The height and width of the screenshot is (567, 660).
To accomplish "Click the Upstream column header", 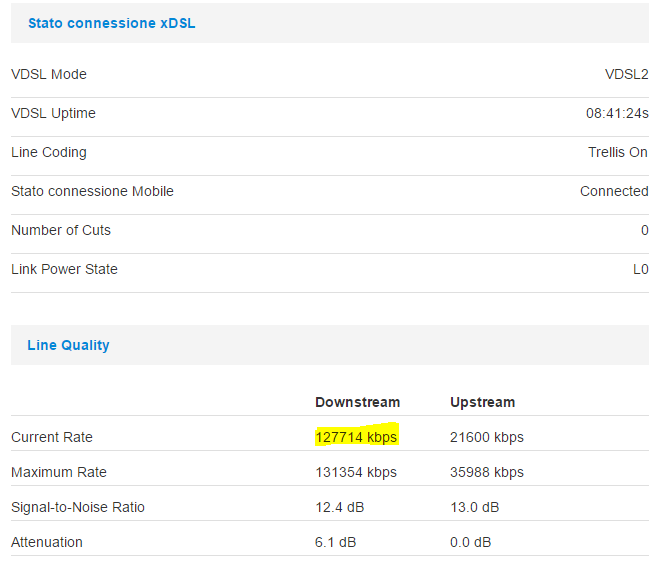I will (x=482, y=402).
